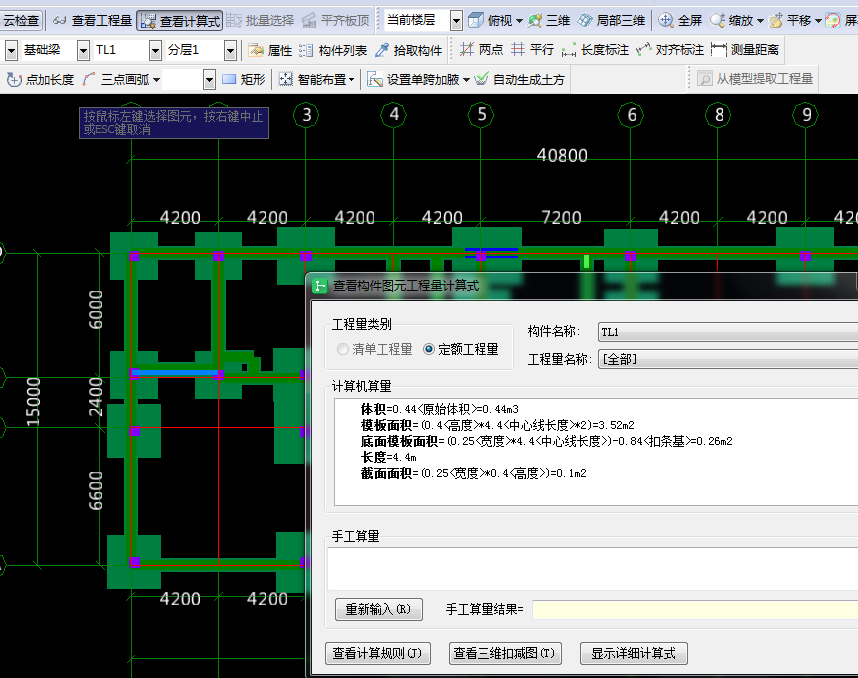The image size is (858, 678).
Task: Click the 全屏 full screen tool
Action: [680, 21]
